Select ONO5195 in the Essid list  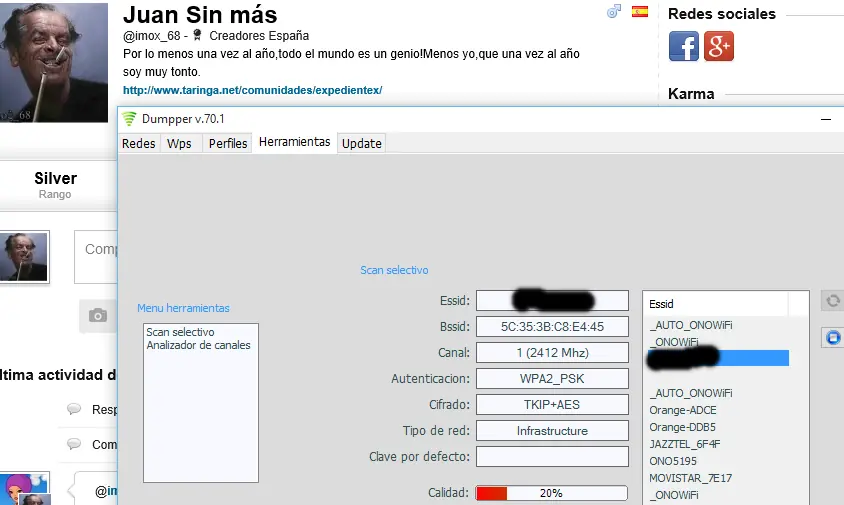[x=672, y=461]
